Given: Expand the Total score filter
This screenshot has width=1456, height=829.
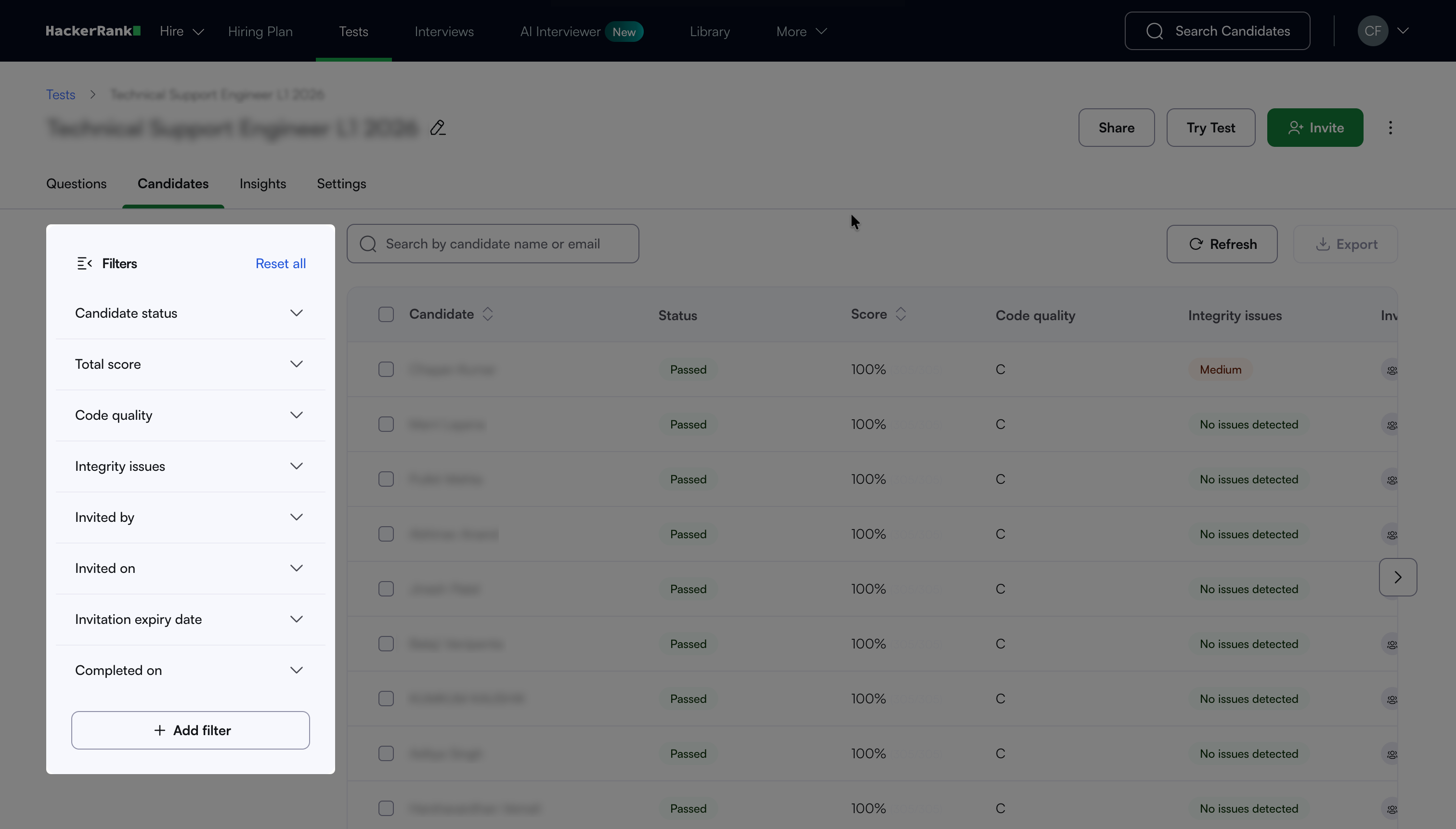Looking at the screenshot, I should coord(190,364).
